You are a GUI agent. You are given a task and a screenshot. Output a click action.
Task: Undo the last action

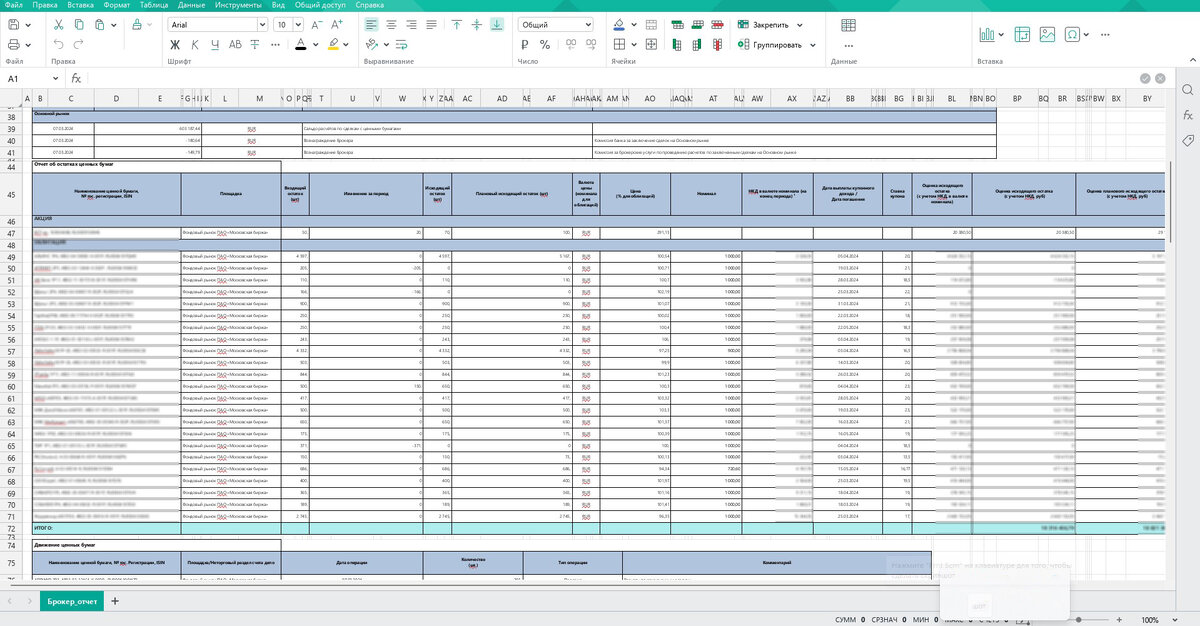59,44
